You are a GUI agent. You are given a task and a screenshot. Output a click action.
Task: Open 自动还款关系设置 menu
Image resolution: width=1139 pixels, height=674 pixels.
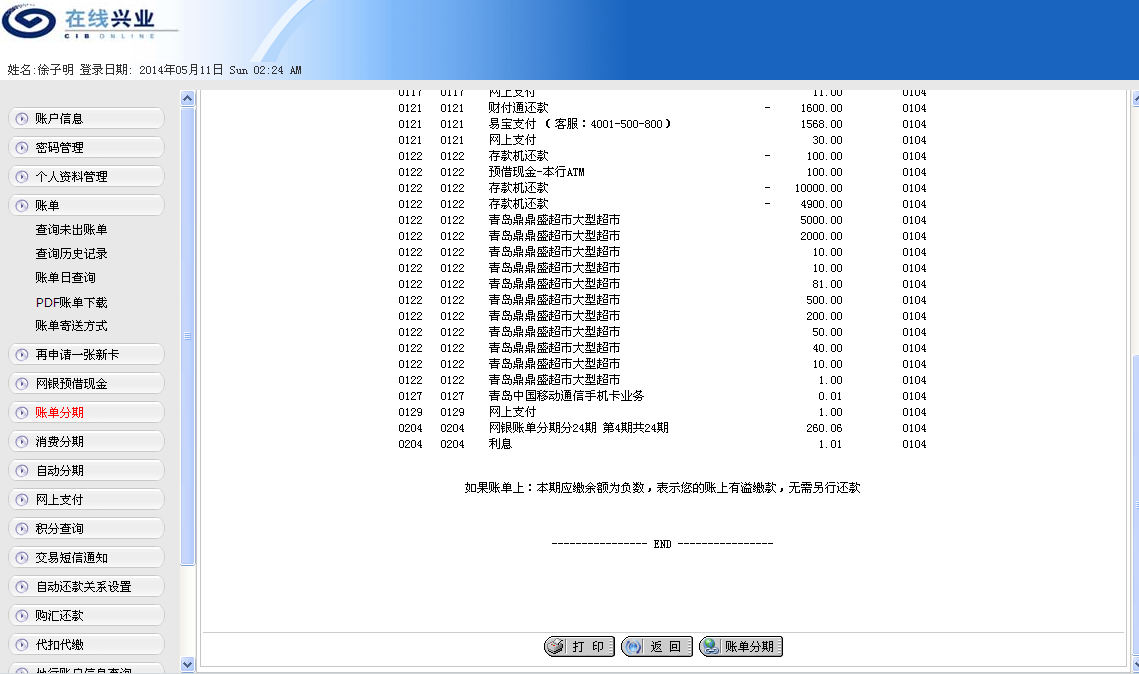click(x=86, y=587)
